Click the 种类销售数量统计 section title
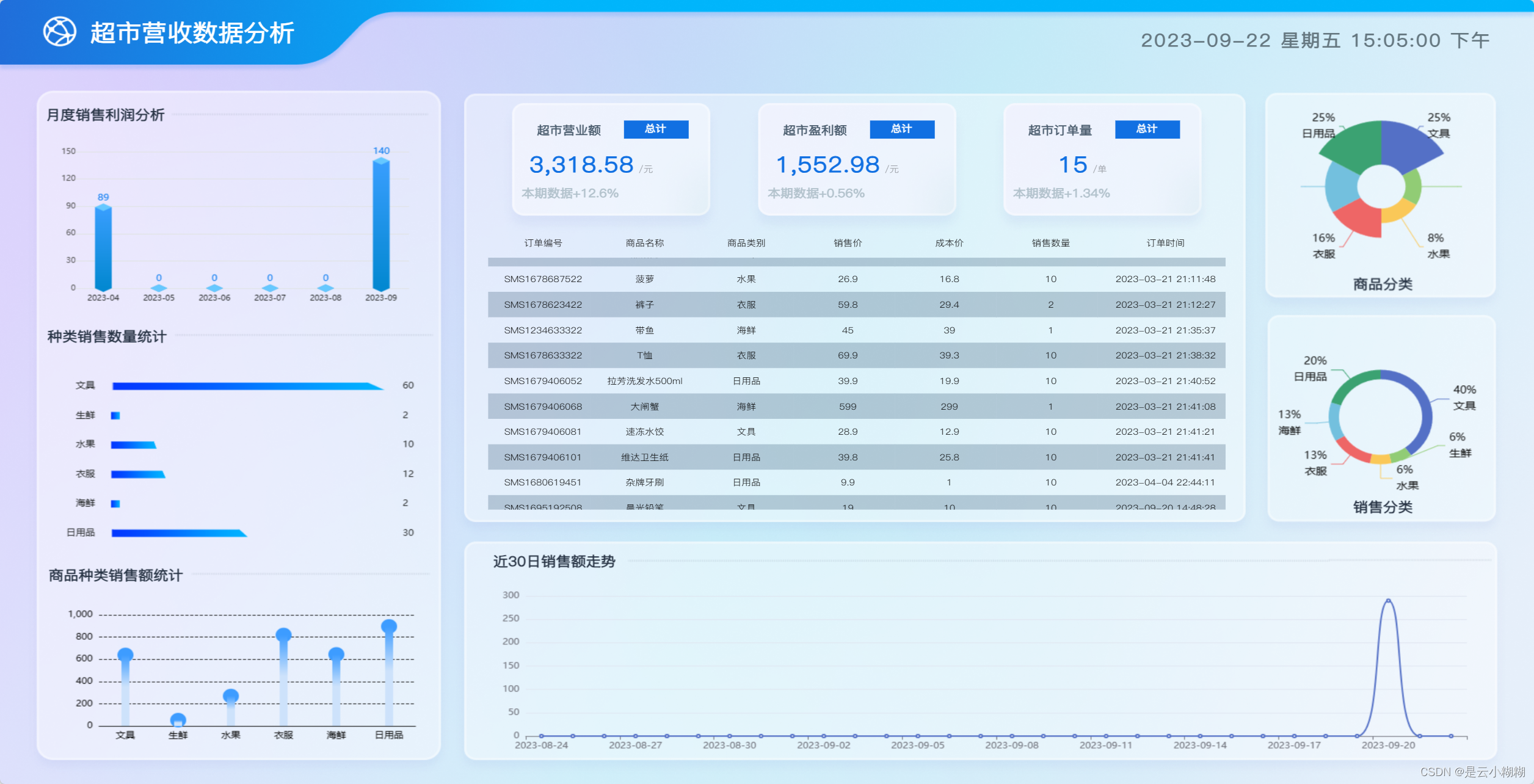Screen dimensions: 1534x784 (107, 336)
